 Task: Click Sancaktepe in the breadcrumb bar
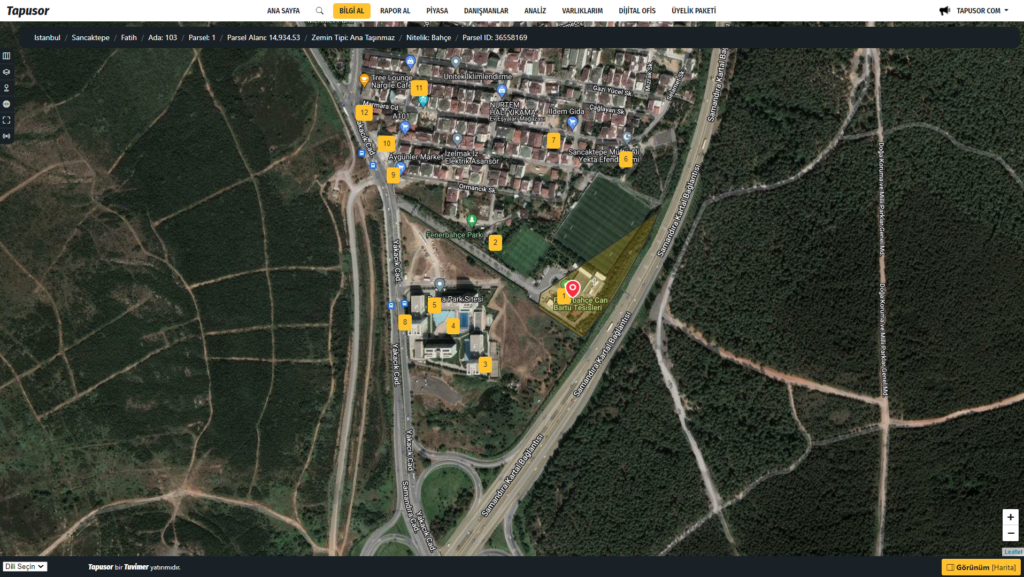coord(90,37)
